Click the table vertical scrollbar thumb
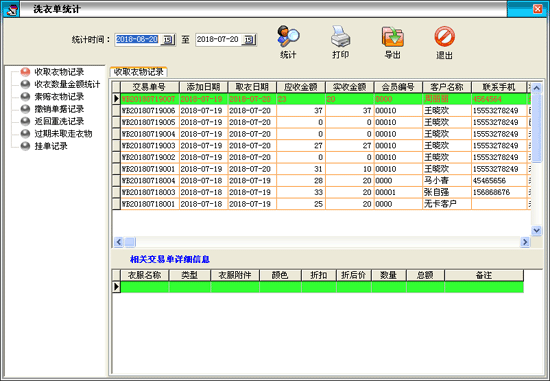Image resolution: width=550 pixels, height=381 pixels. [x=536, y=128]
